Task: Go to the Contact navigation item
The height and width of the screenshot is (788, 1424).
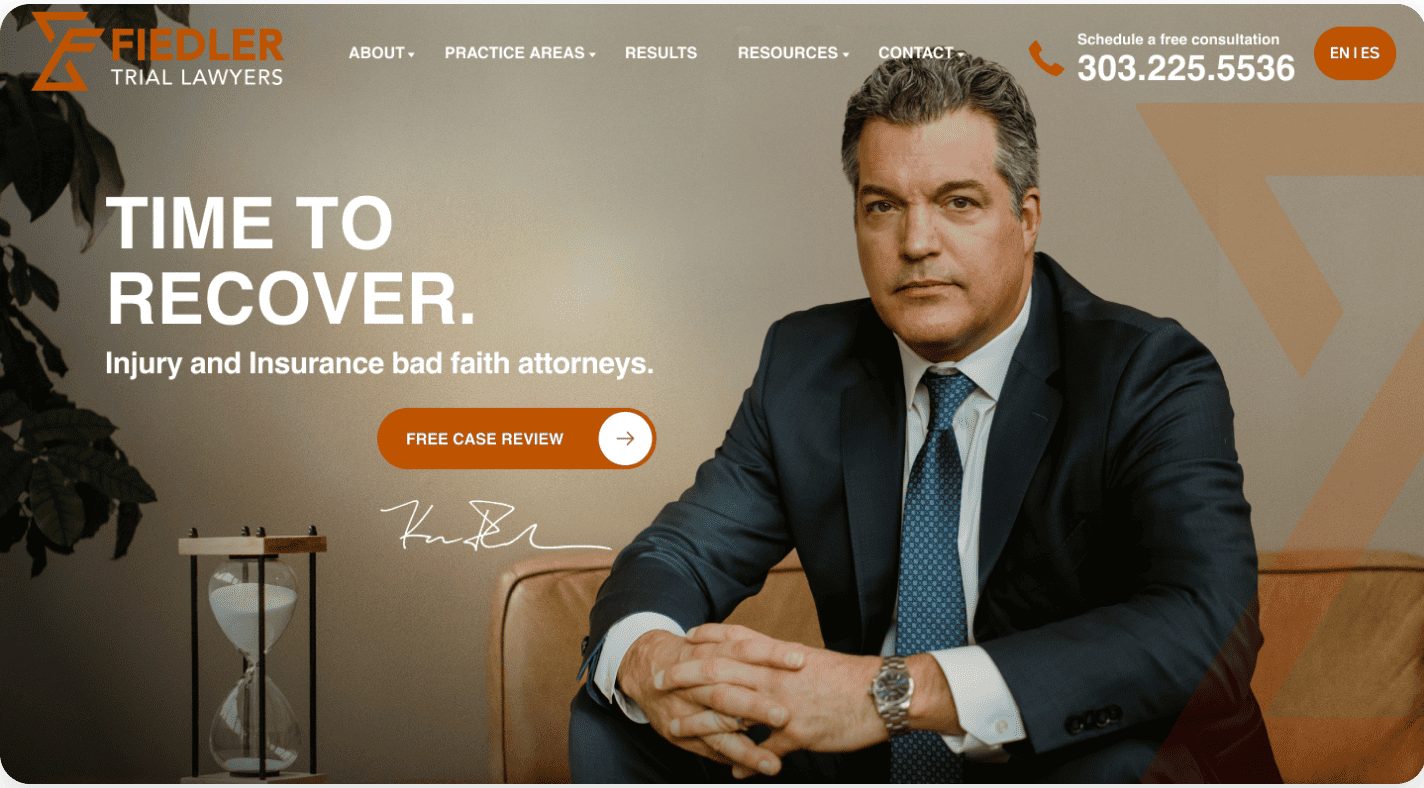Action: pos(916,53)
